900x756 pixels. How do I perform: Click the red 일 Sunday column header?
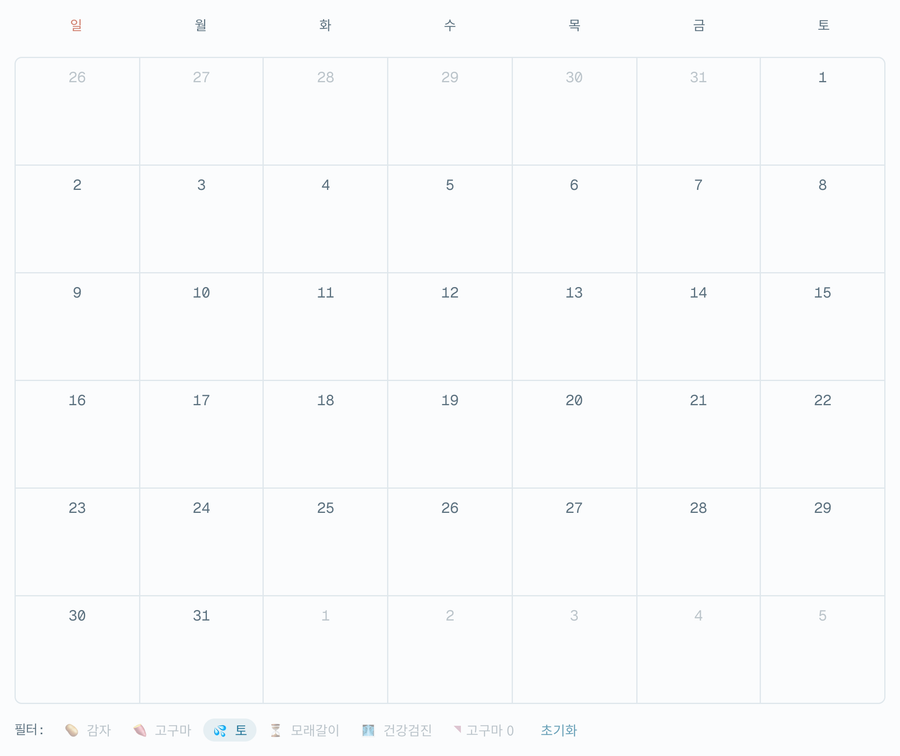point(76,25)
